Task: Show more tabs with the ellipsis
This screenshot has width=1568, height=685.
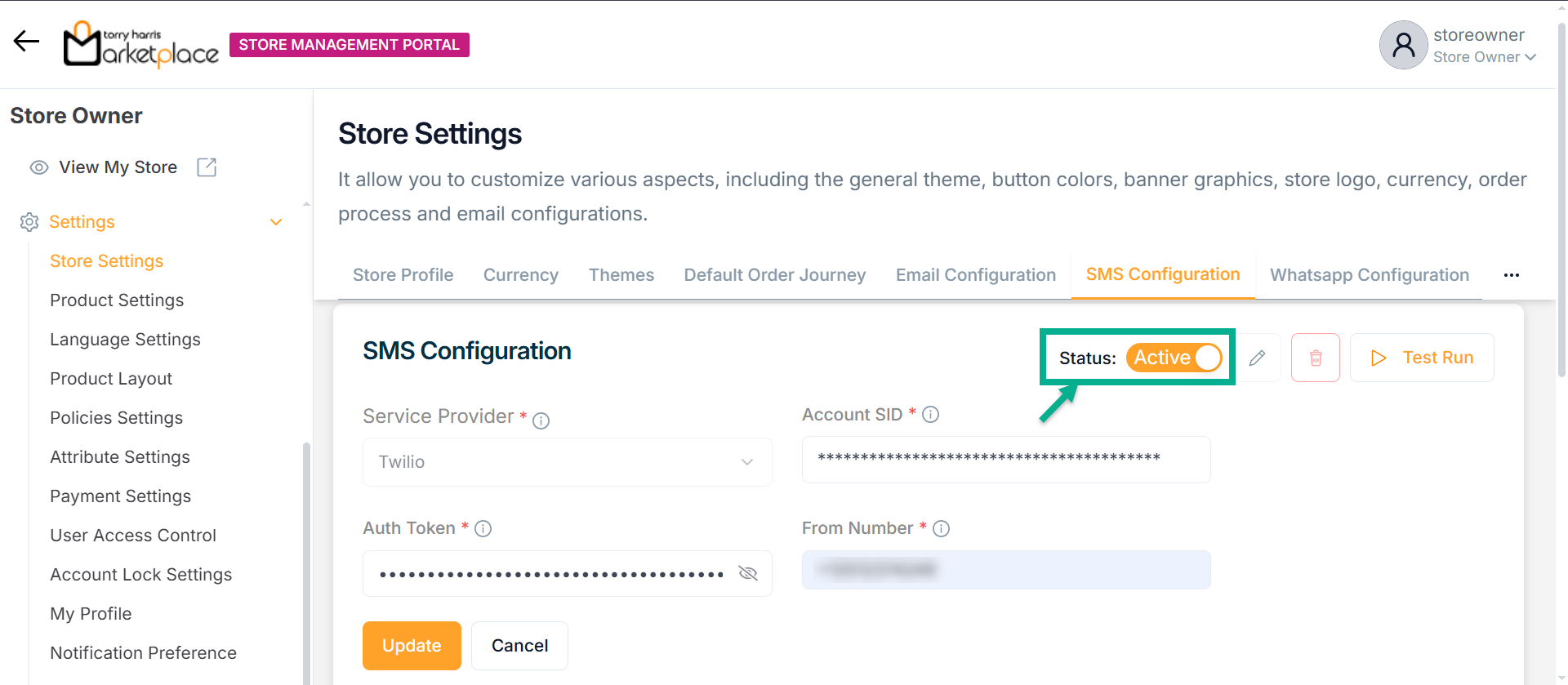Action: 1512,275
